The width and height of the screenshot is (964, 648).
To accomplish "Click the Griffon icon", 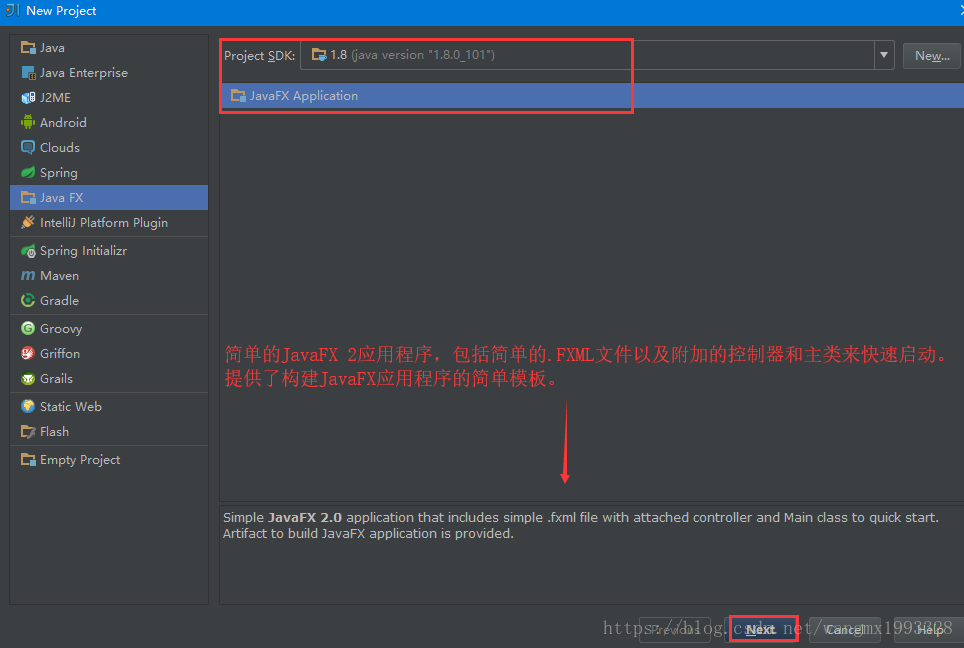I will point(28,354).
